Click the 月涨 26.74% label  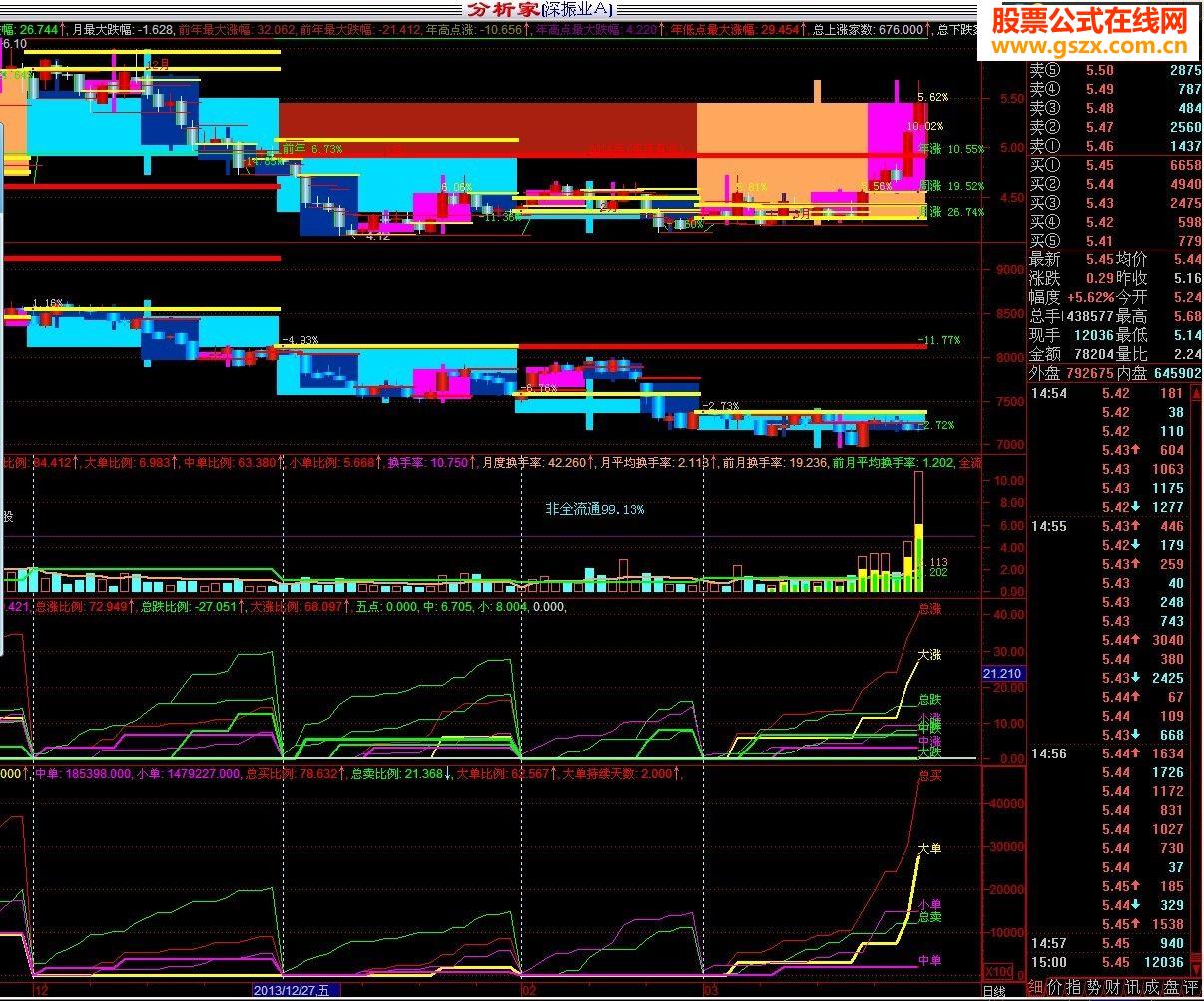[x=951, y=212]
